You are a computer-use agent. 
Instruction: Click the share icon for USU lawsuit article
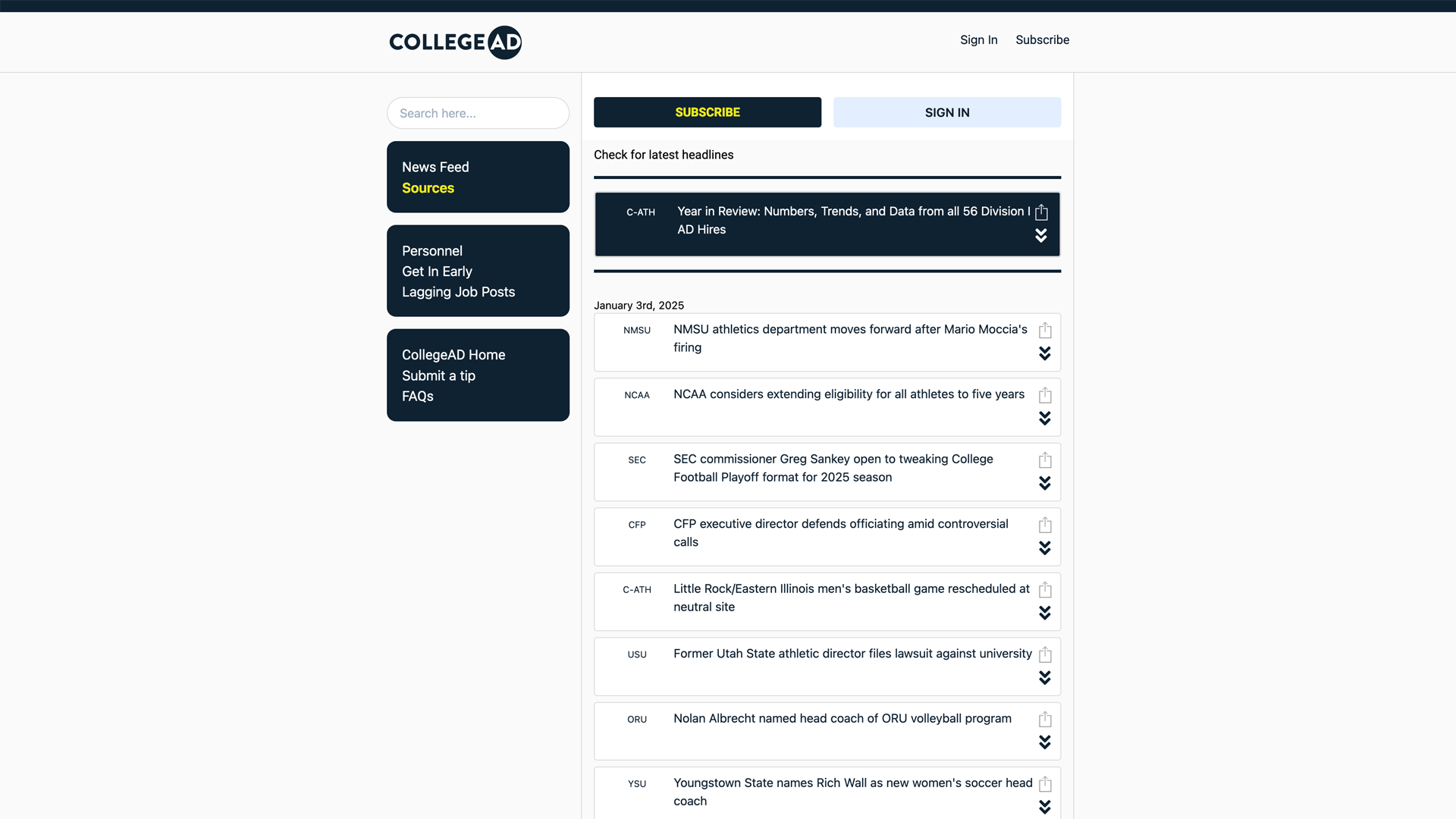click(1045, 655)
